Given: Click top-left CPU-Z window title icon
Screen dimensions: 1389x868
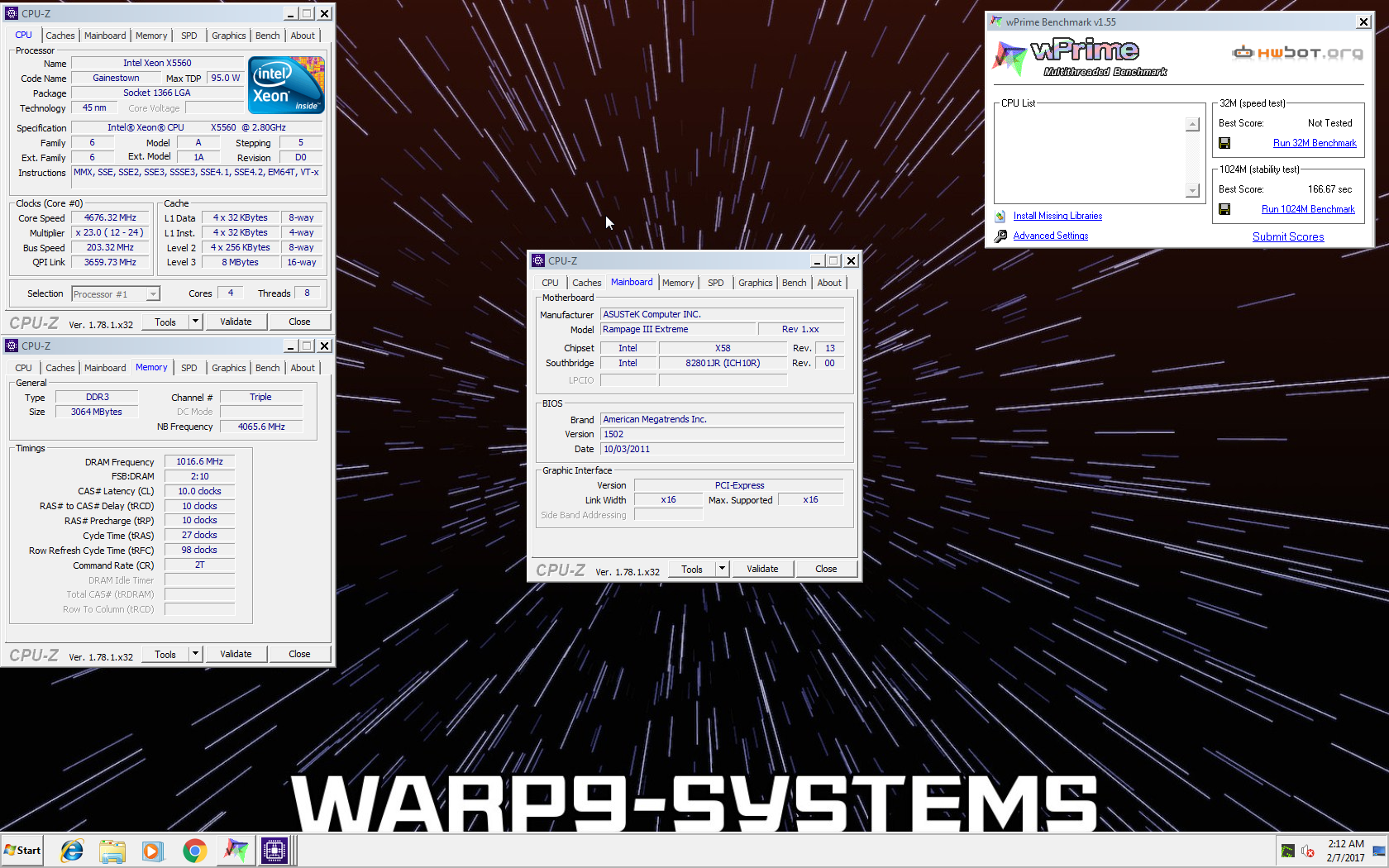Looking at the screenshot, I should (x=12, y=13).
